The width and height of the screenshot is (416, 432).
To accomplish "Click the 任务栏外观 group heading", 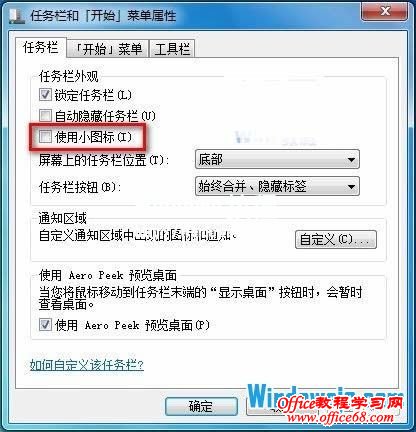I will coord(69,77).
